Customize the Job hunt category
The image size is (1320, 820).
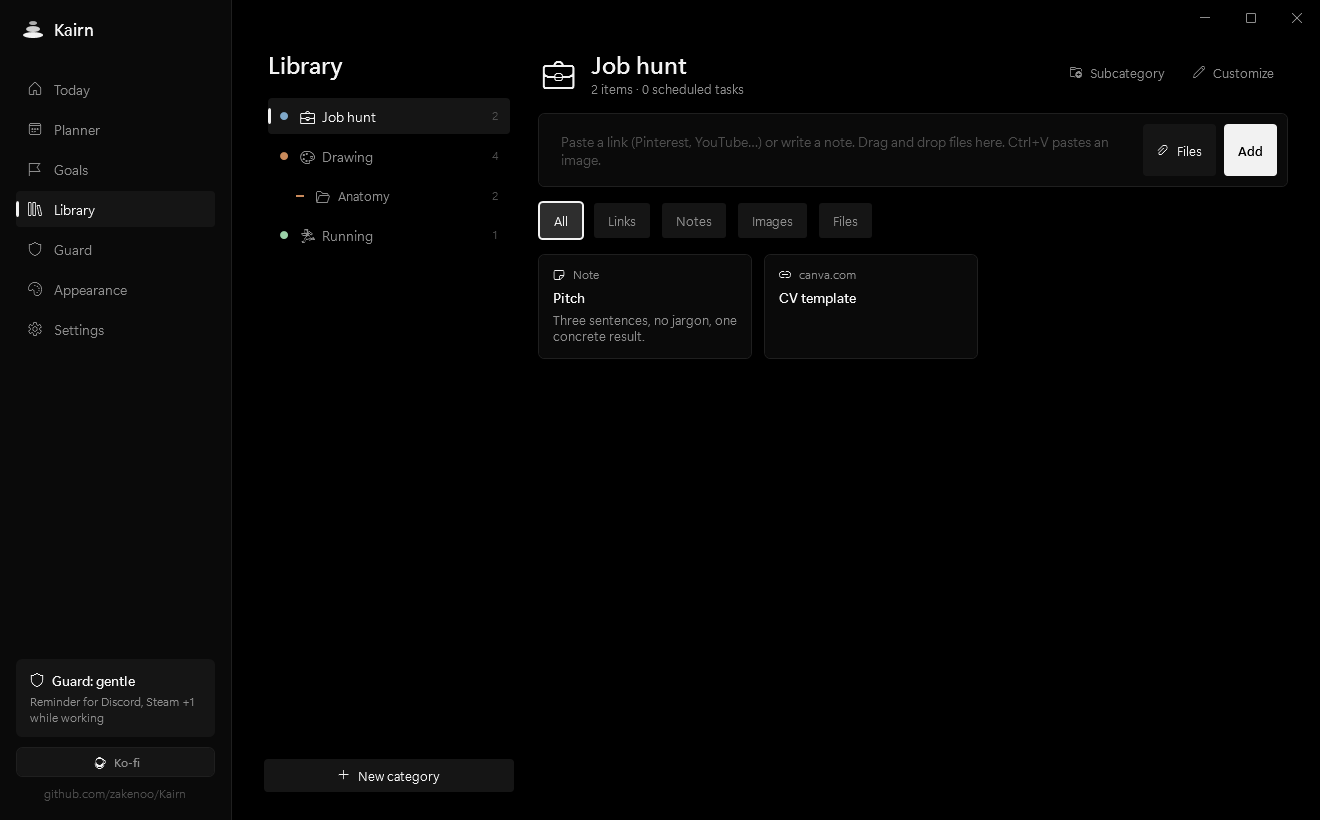click(x=1233, y=73)
